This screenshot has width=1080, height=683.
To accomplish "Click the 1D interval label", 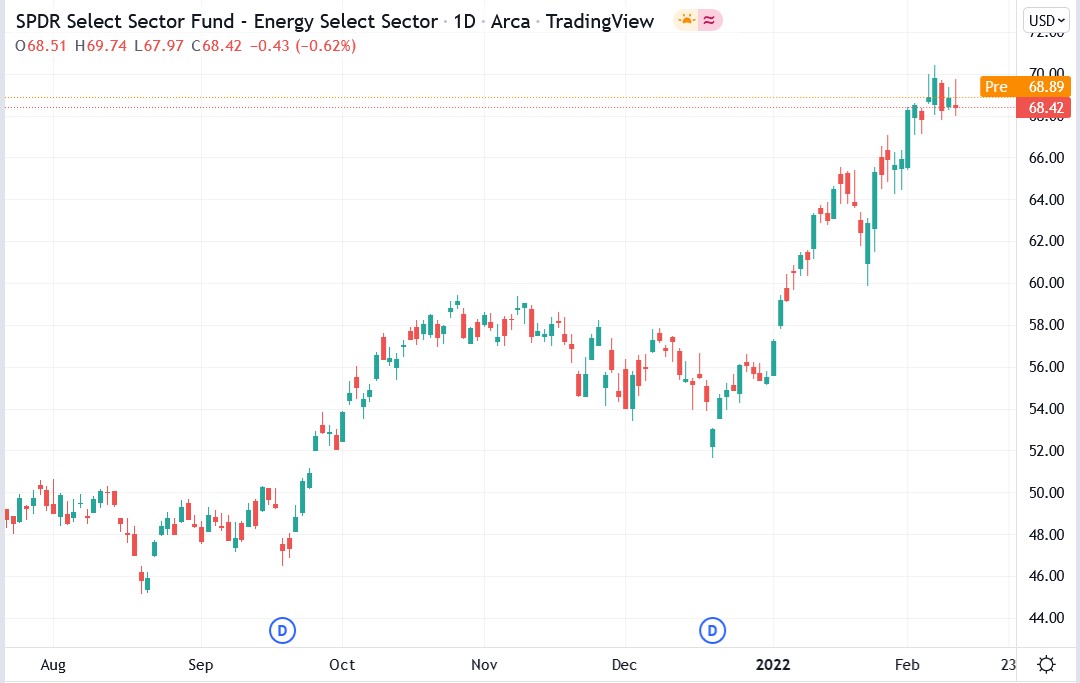I will (465, 21).
